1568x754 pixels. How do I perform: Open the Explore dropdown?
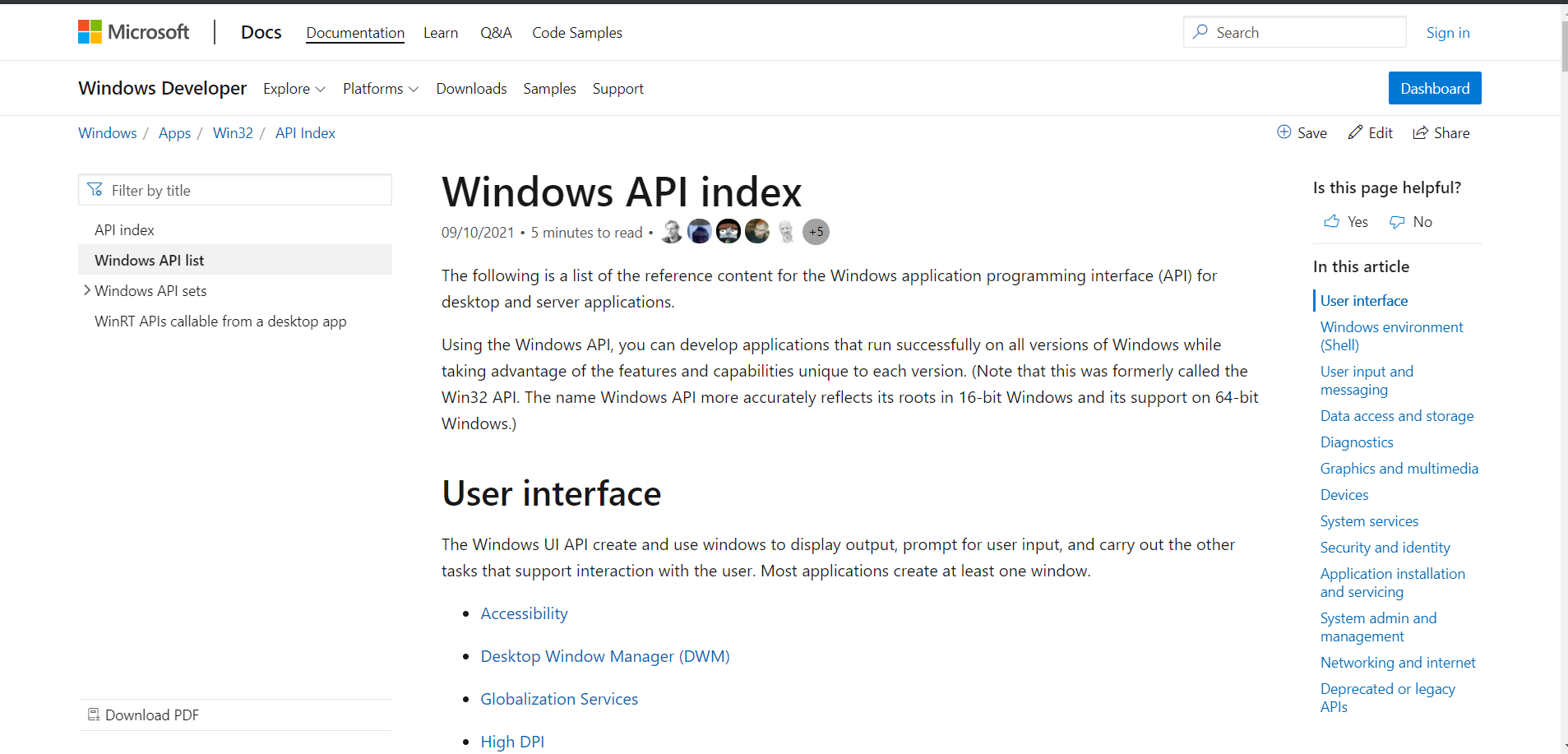point(294,89)
